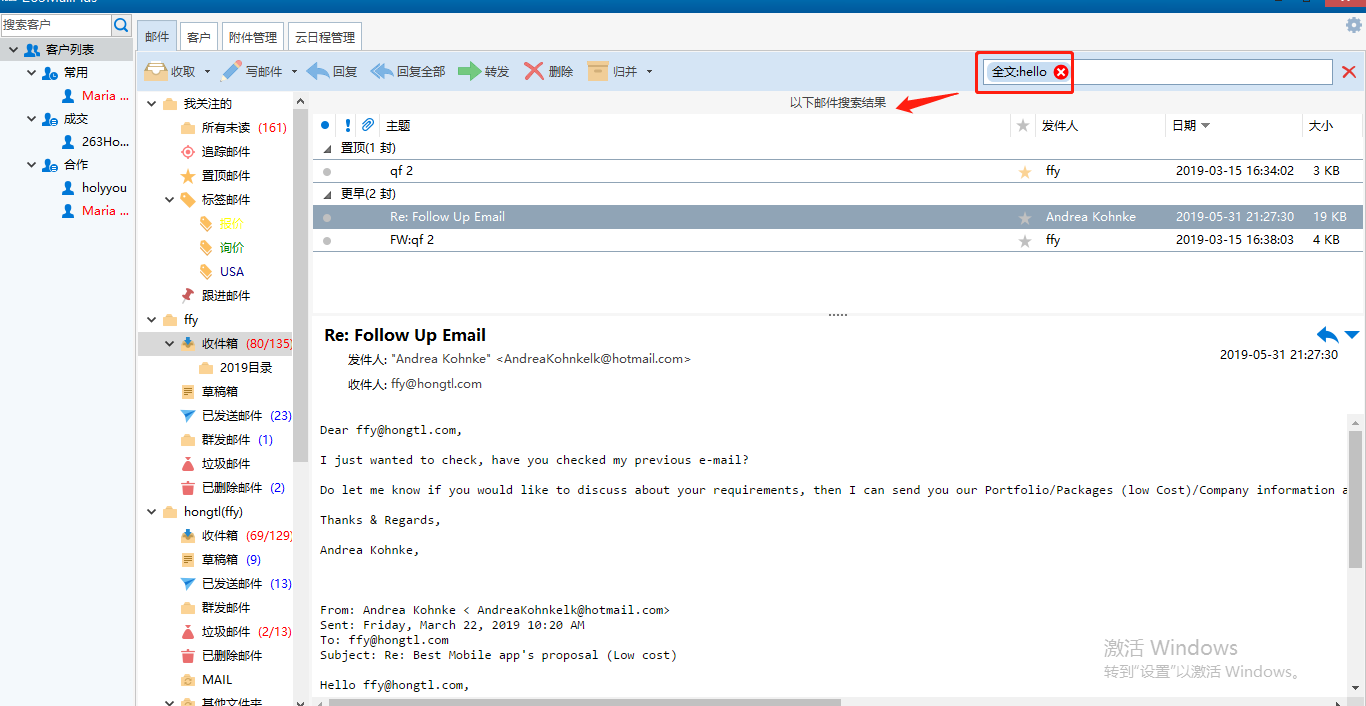The width and height of the screenshot is (1366, 706).
Task: Toggle star on Re: Follow Up Email
Action: coord(1024,217)
